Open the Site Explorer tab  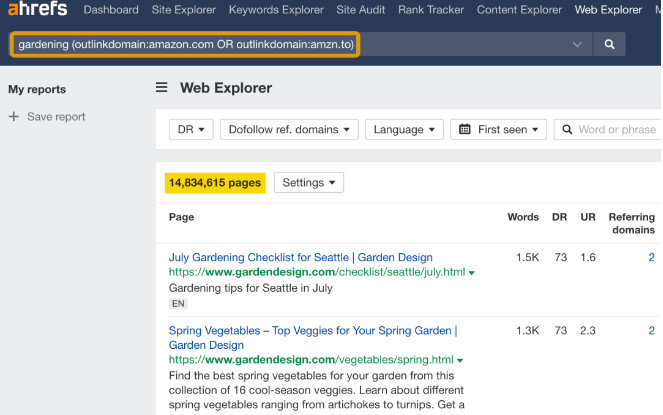184,10
